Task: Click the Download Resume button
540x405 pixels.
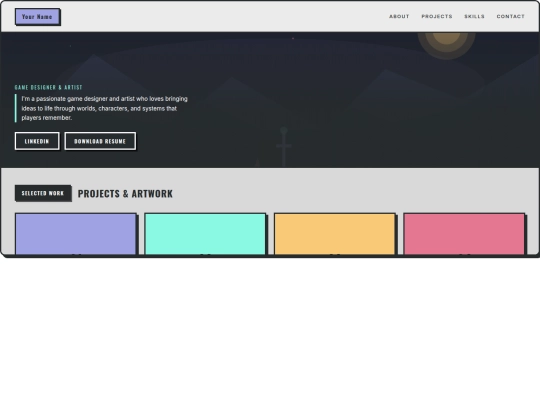Action: tap(100, 141)
